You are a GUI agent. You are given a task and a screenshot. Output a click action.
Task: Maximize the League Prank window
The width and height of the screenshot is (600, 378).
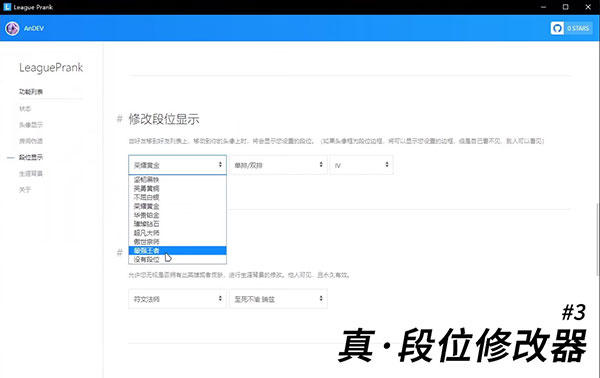566,7
